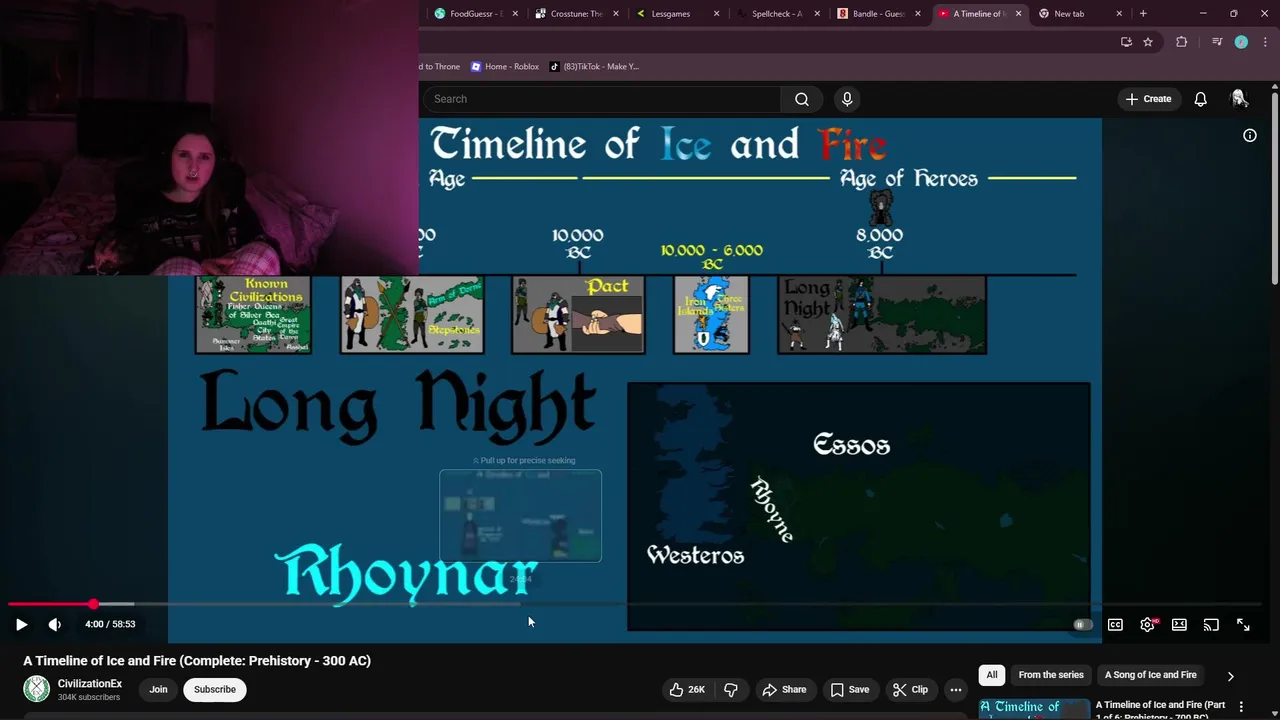The image size is (1280, 720).
Task: Open the browser extensions puzzle icon
Action: pyautogui.click(x=1181, y=42)
